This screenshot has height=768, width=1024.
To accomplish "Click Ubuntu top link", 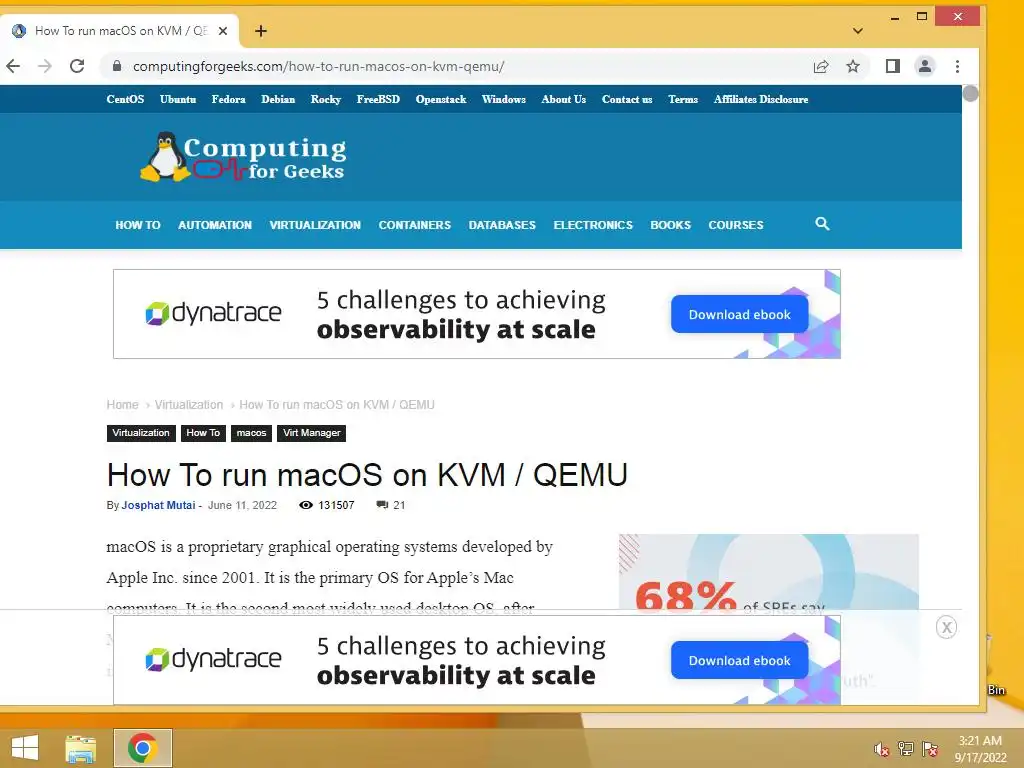I will (x=178, y=99).
